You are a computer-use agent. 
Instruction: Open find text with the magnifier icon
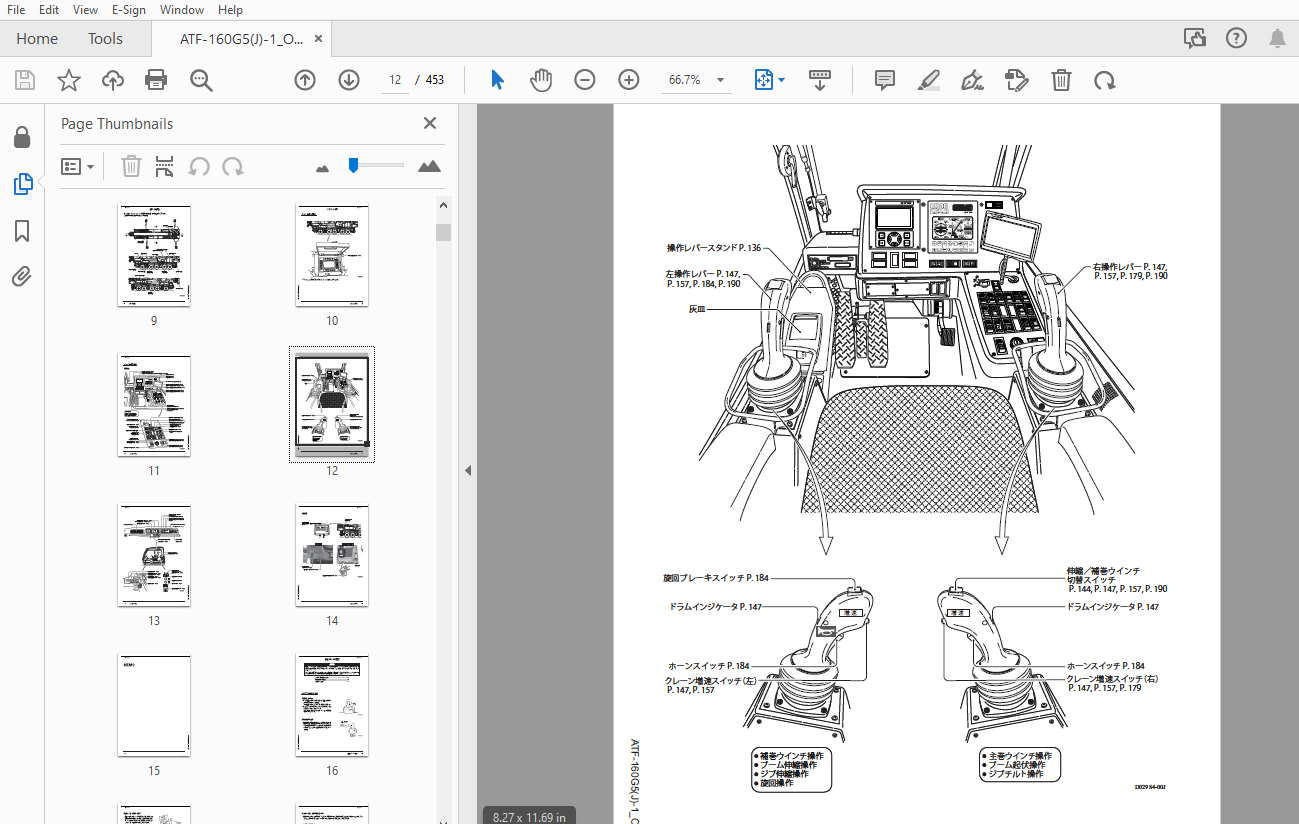[201, 80]
